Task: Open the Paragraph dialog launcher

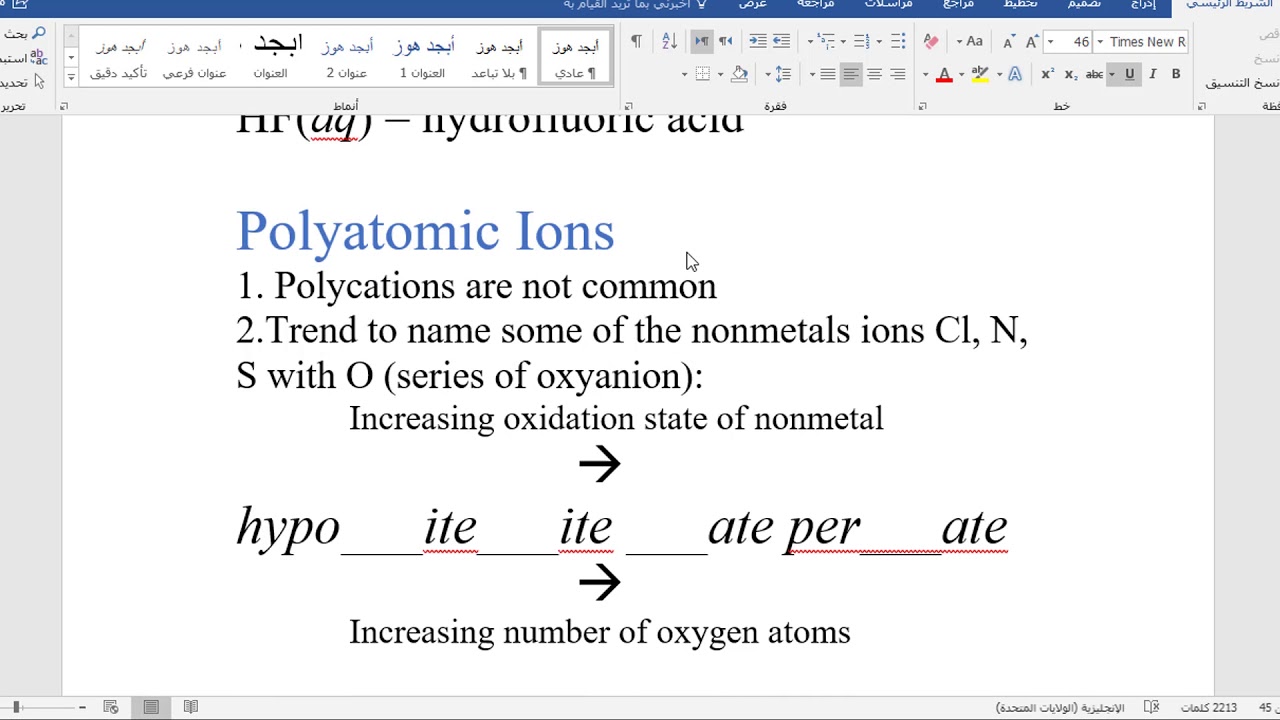Action: (x=628, y=106)
